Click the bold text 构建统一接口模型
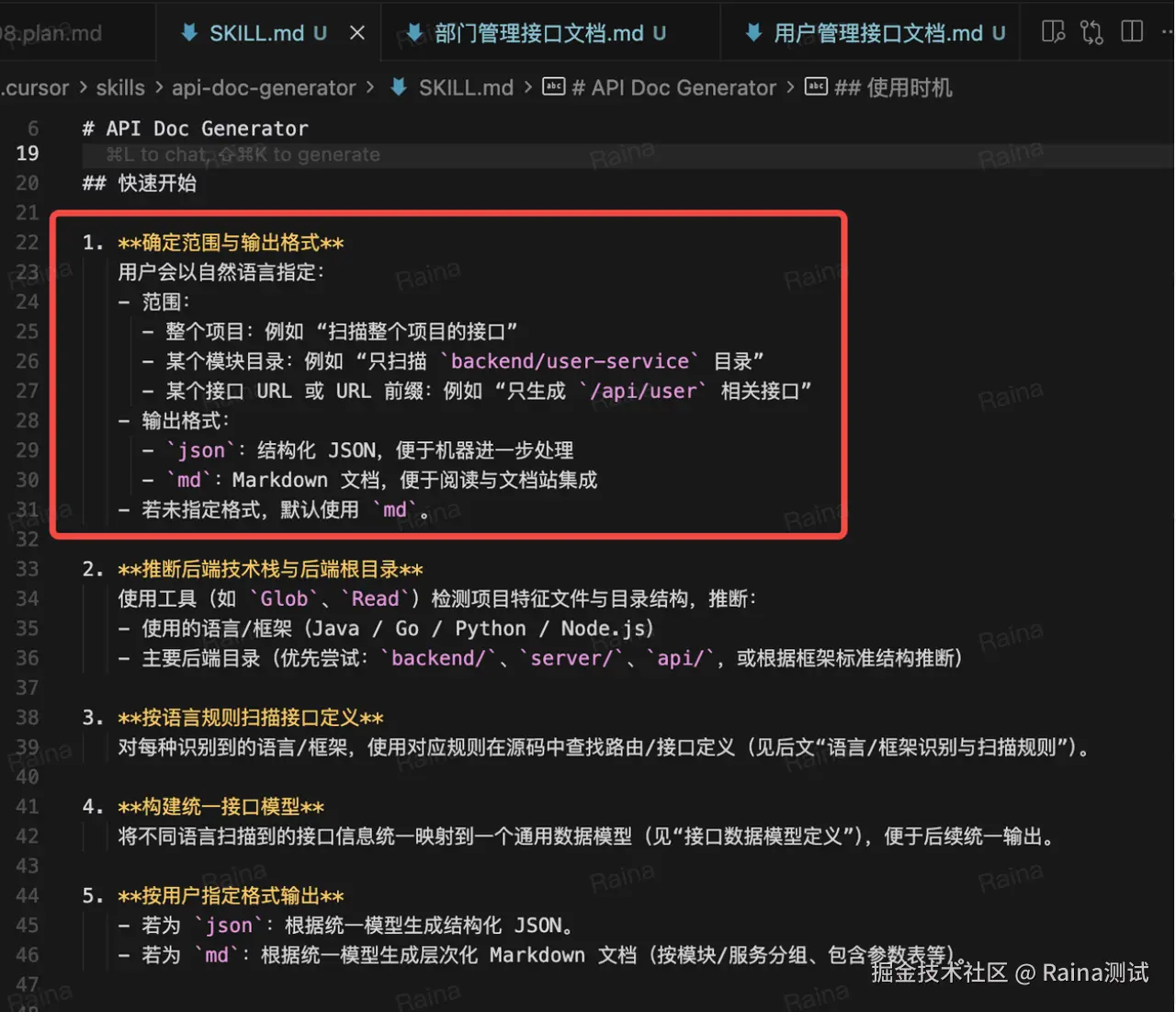Screen dimensions: 1176x1012 click(x=220, y=807)
